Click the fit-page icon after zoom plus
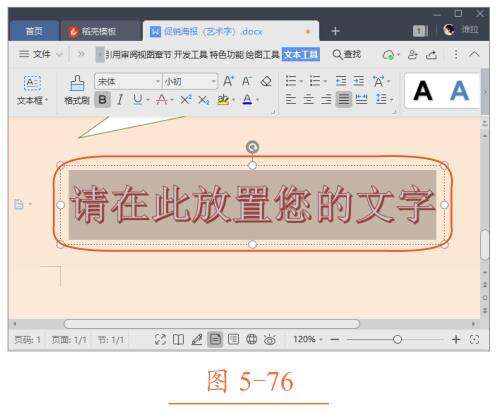Image resolution: width=498 pixels, height=411 pixels. coord(474,339)
